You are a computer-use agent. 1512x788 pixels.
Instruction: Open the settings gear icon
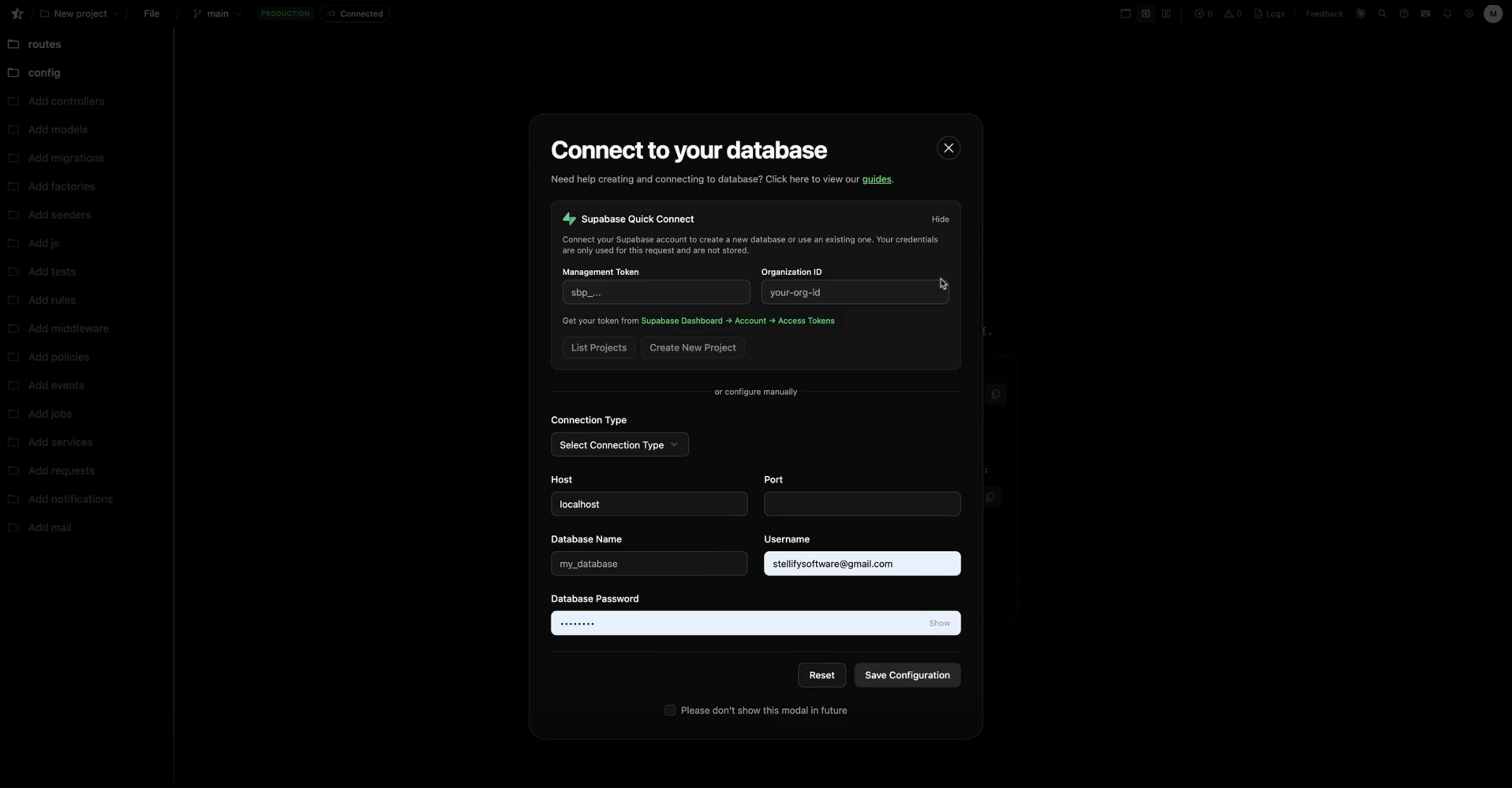pos(1469,13)
